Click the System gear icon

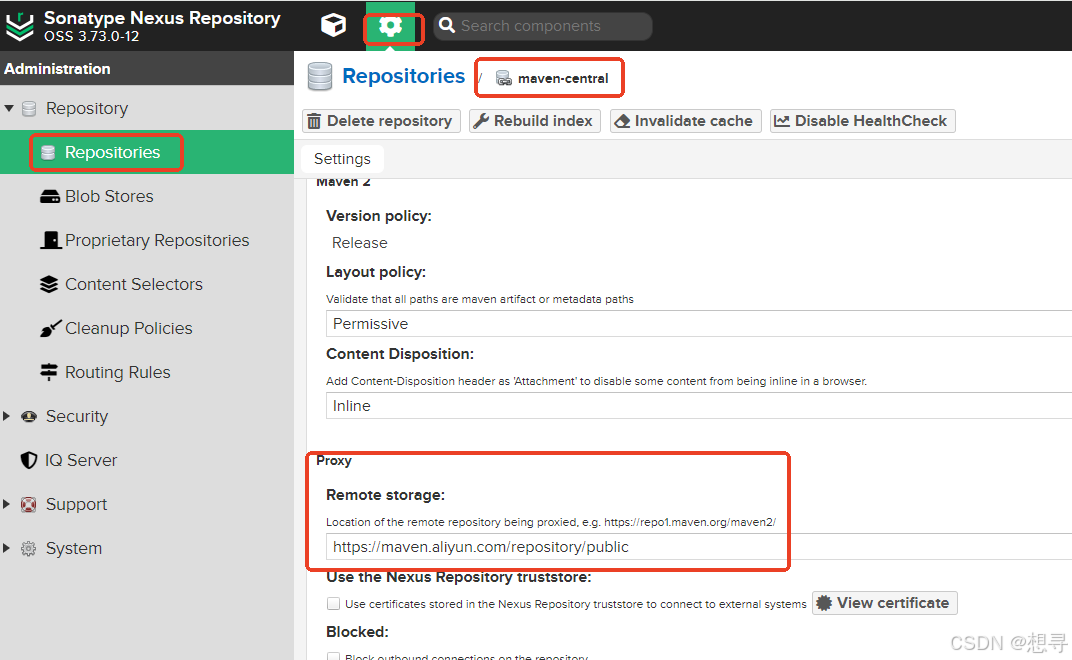(29, 549)
